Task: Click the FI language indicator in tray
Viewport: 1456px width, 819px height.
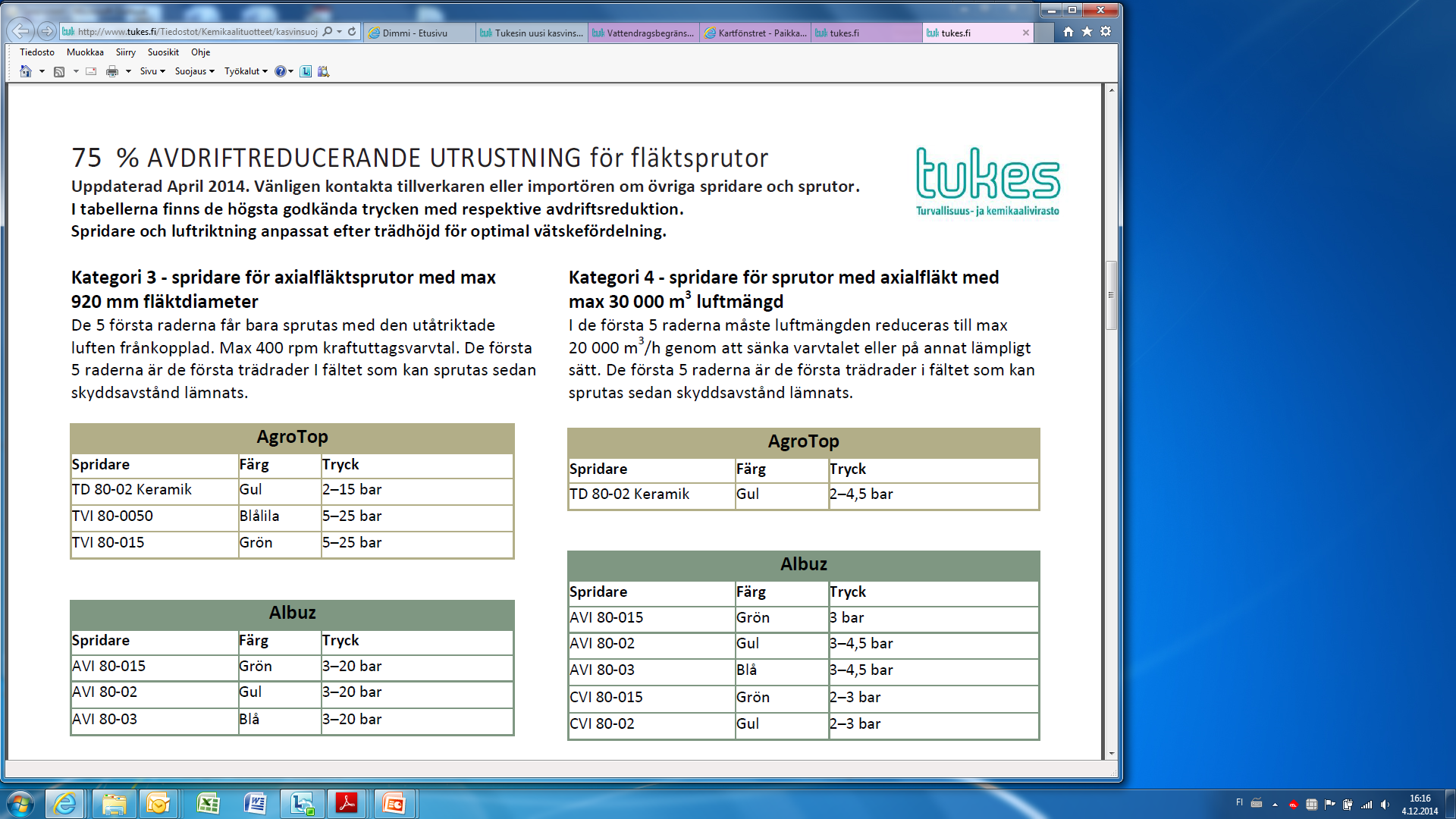Action: point(1240,802)
